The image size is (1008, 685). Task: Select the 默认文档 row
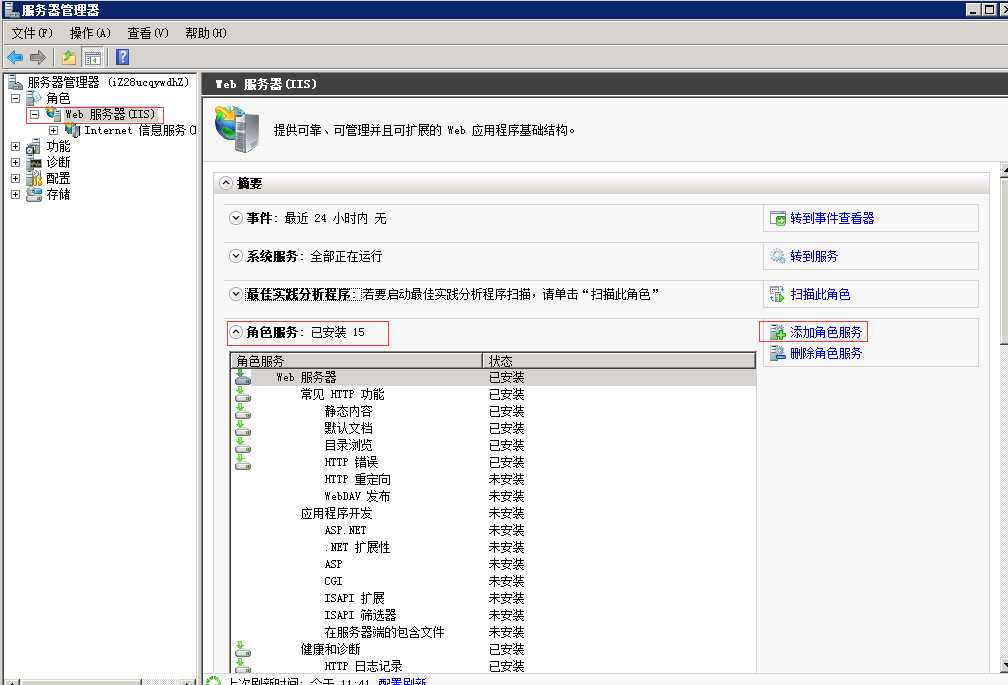492,428
